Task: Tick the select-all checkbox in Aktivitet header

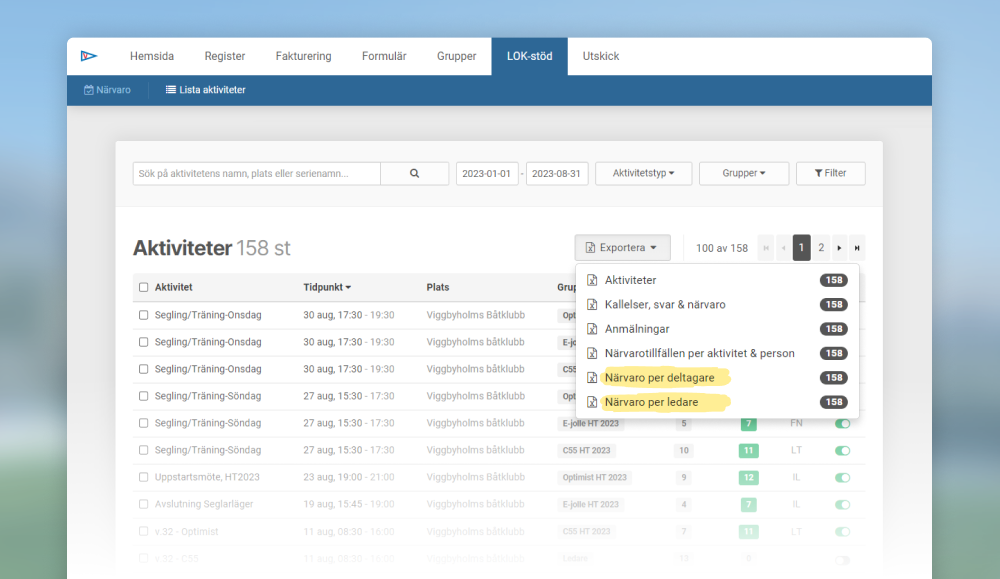Action: [x=143, y=287]
